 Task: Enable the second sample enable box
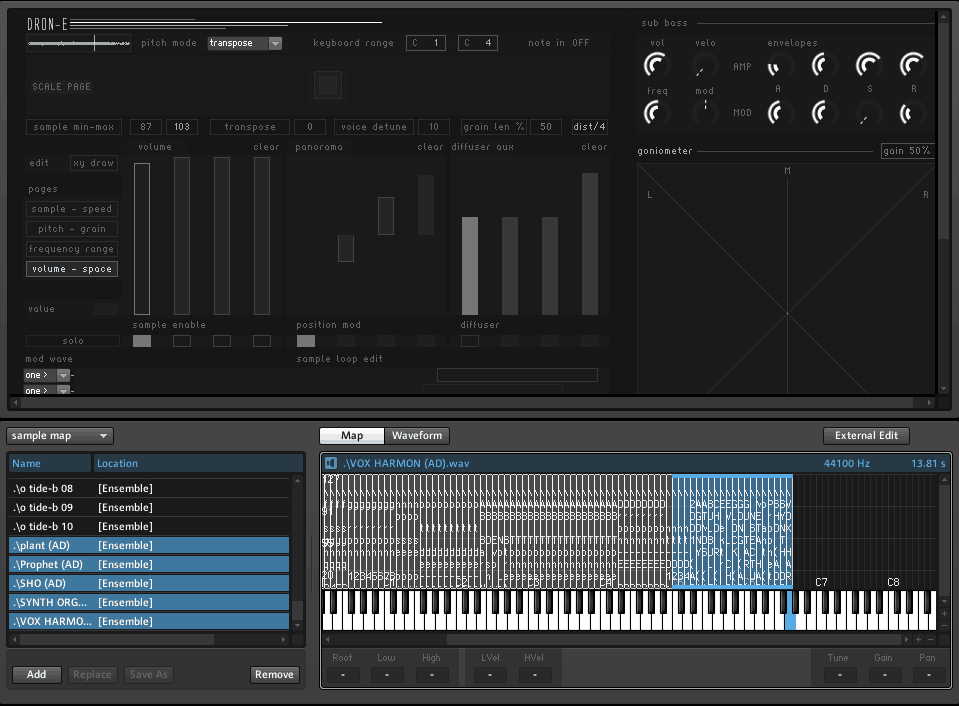[x=182, y=341]
